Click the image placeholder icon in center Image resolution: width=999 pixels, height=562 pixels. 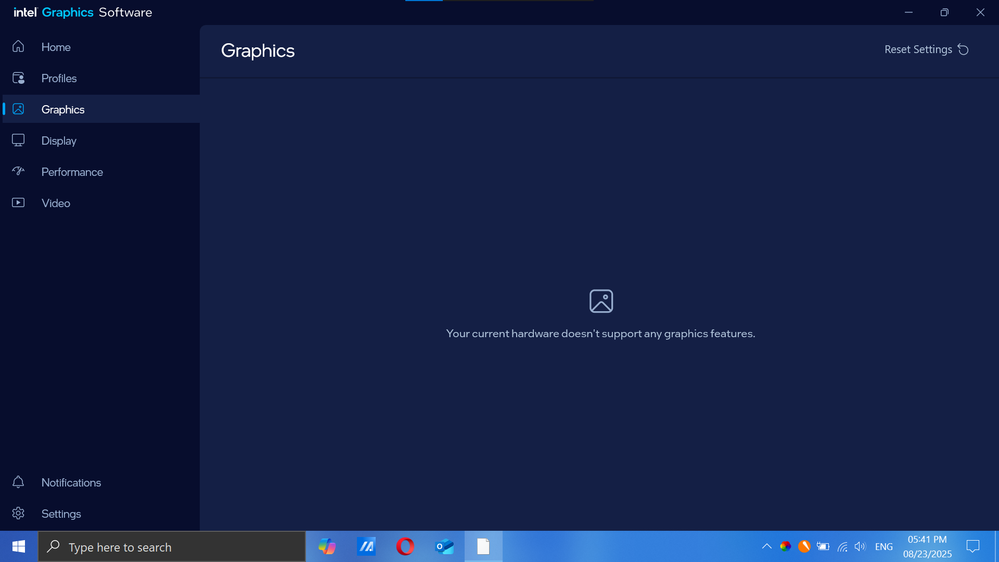[601, 301]
